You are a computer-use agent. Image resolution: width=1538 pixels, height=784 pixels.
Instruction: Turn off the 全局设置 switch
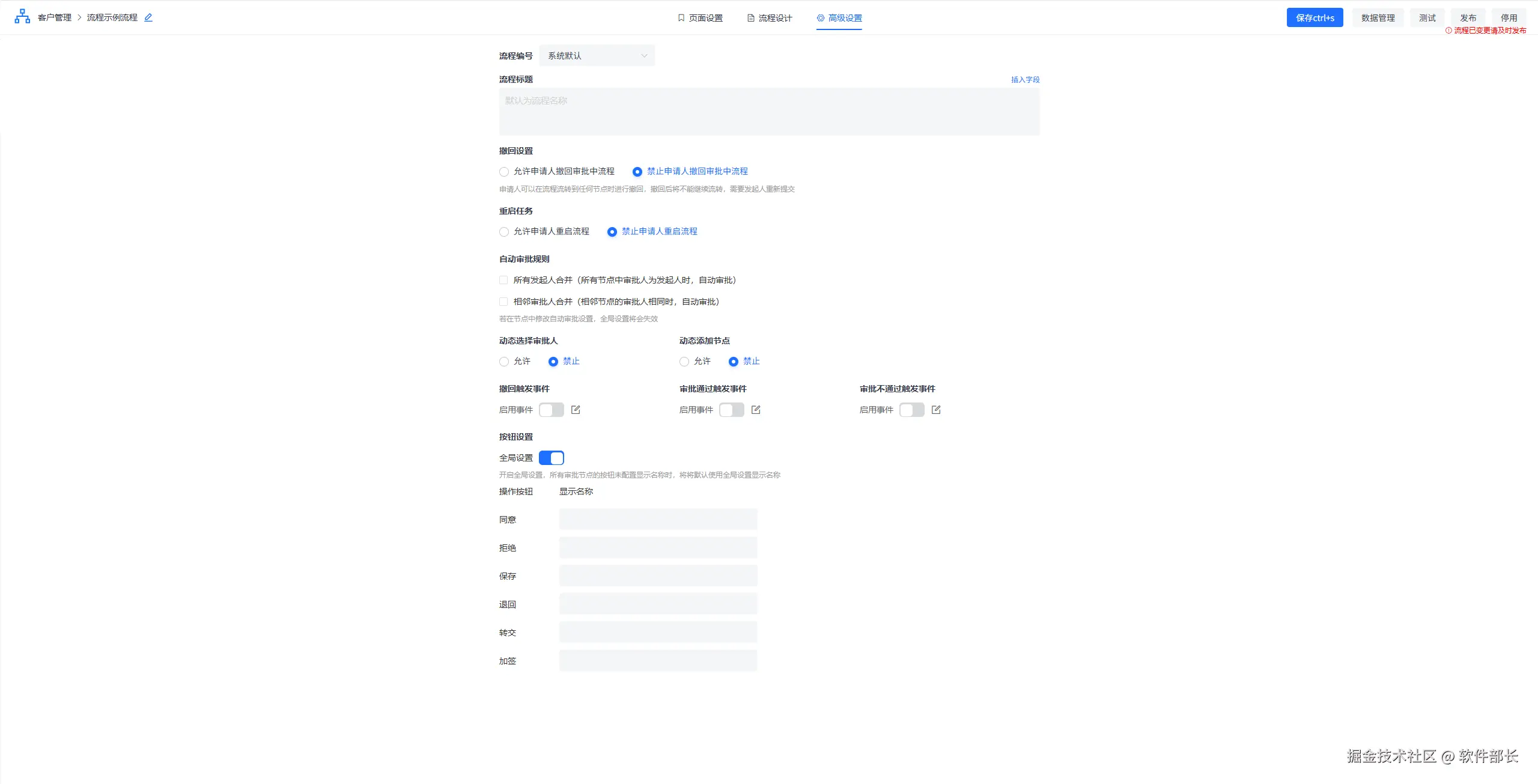[551, 458]
